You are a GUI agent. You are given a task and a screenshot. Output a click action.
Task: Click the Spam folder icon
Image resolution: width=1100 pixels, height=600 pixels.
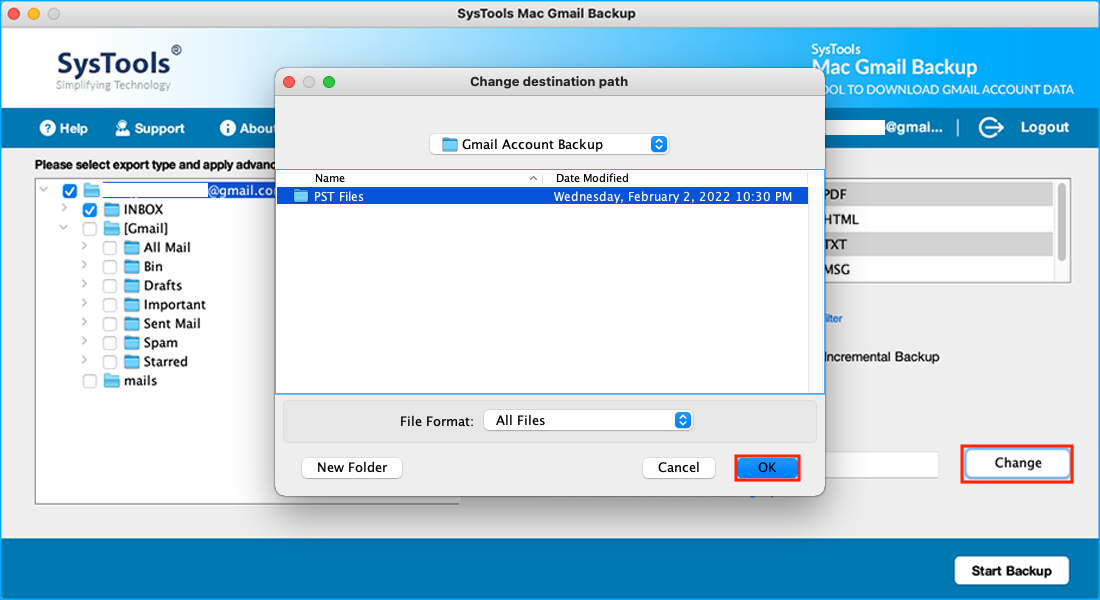(x=132, y=342)
